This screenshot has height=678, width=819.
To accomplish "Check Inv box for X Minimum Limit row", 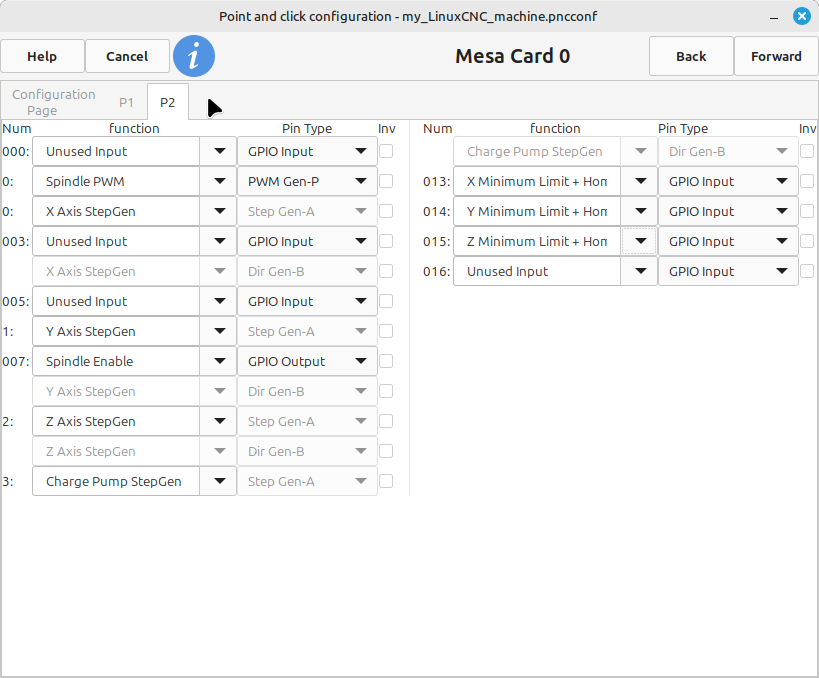I will (x=807, y=181).
